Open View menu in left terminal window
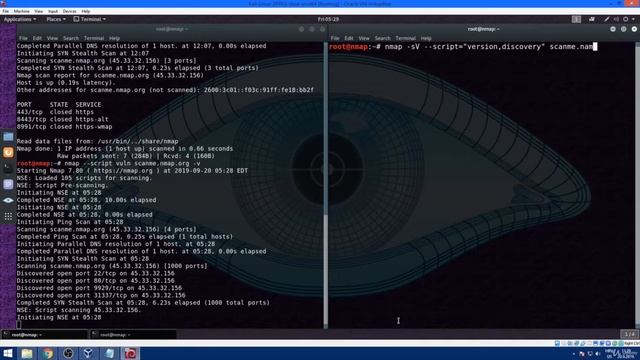 click(x=52, y=38)
